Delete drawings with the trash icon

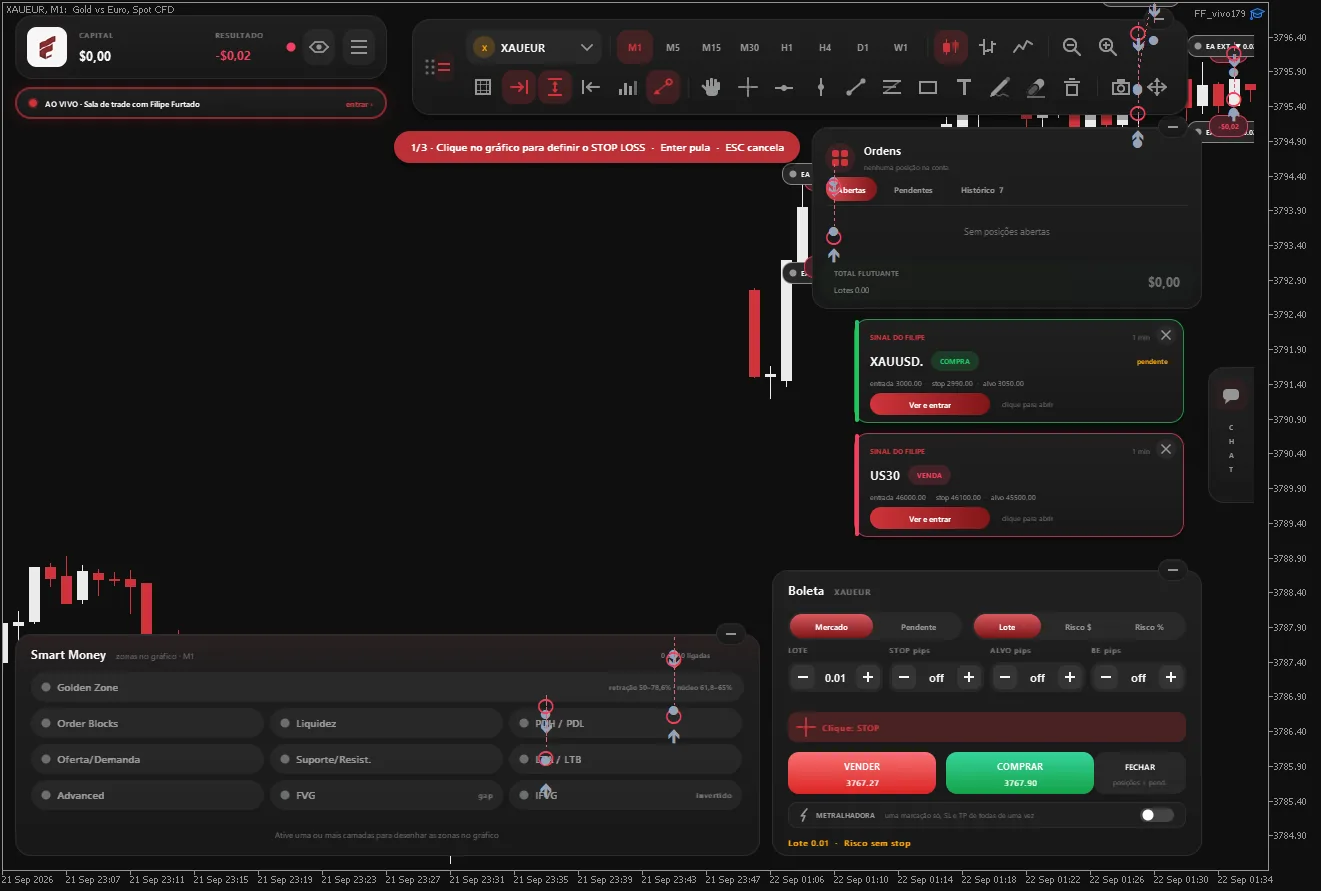coord(1072,87)
